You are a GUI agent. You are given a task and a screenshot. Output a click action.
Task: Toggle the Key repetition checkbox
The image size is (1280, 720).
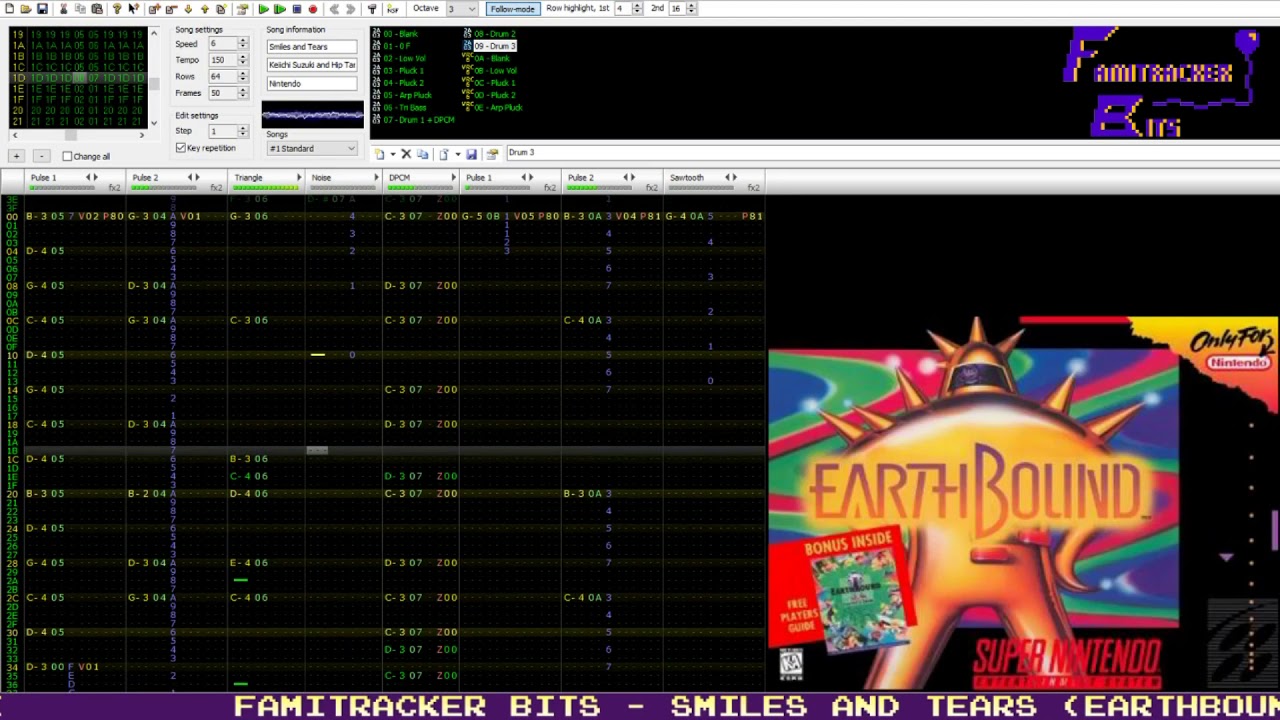181,148
